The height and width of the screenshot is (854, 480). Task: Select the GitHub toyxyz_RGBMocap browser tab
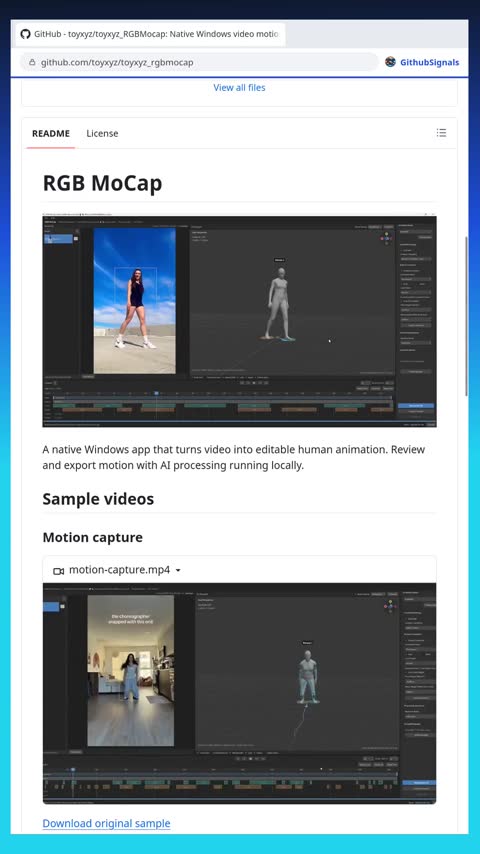150,34
